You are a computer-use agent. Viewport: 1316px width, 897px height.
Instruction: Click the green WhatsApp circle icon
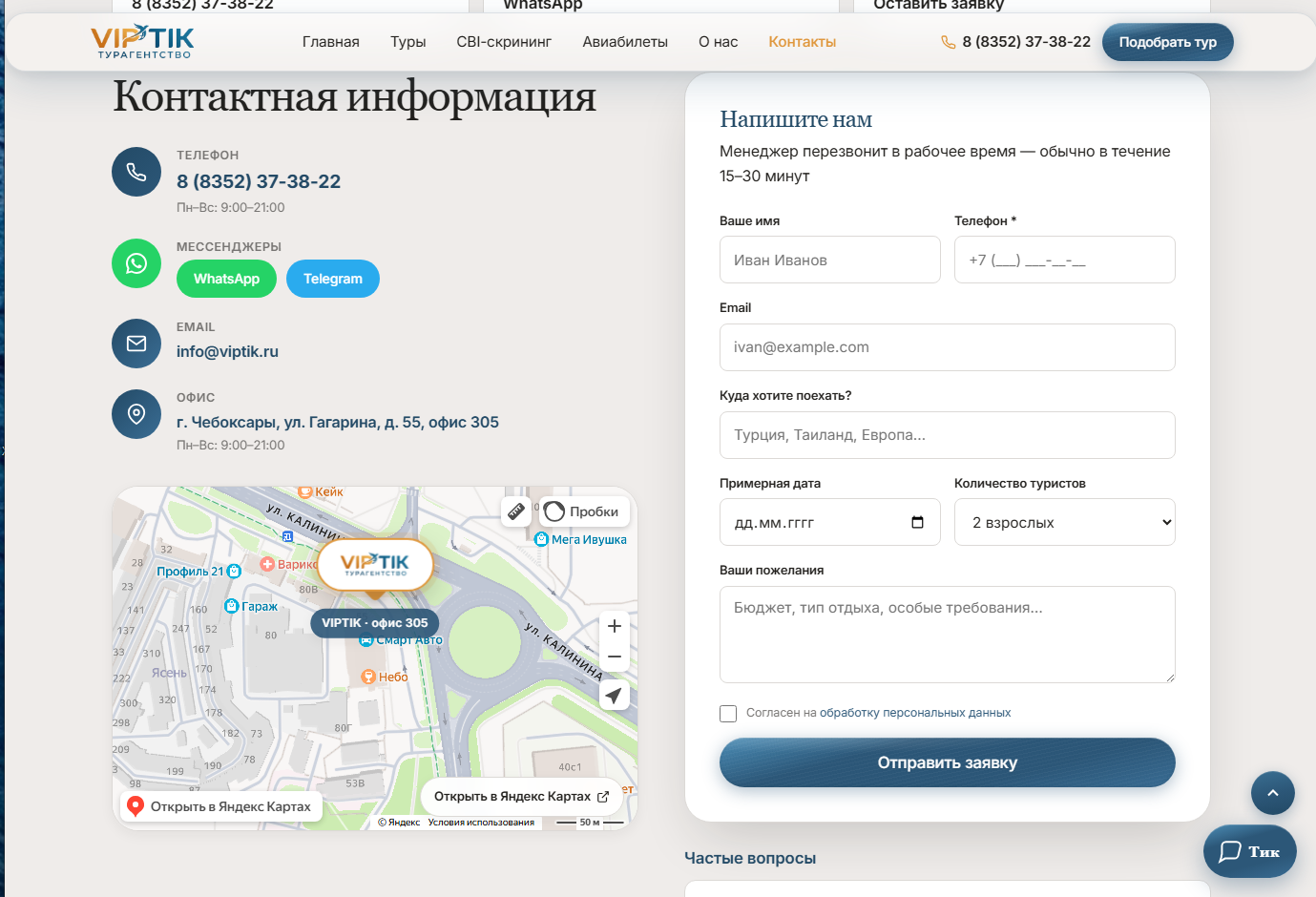(136, 263)
